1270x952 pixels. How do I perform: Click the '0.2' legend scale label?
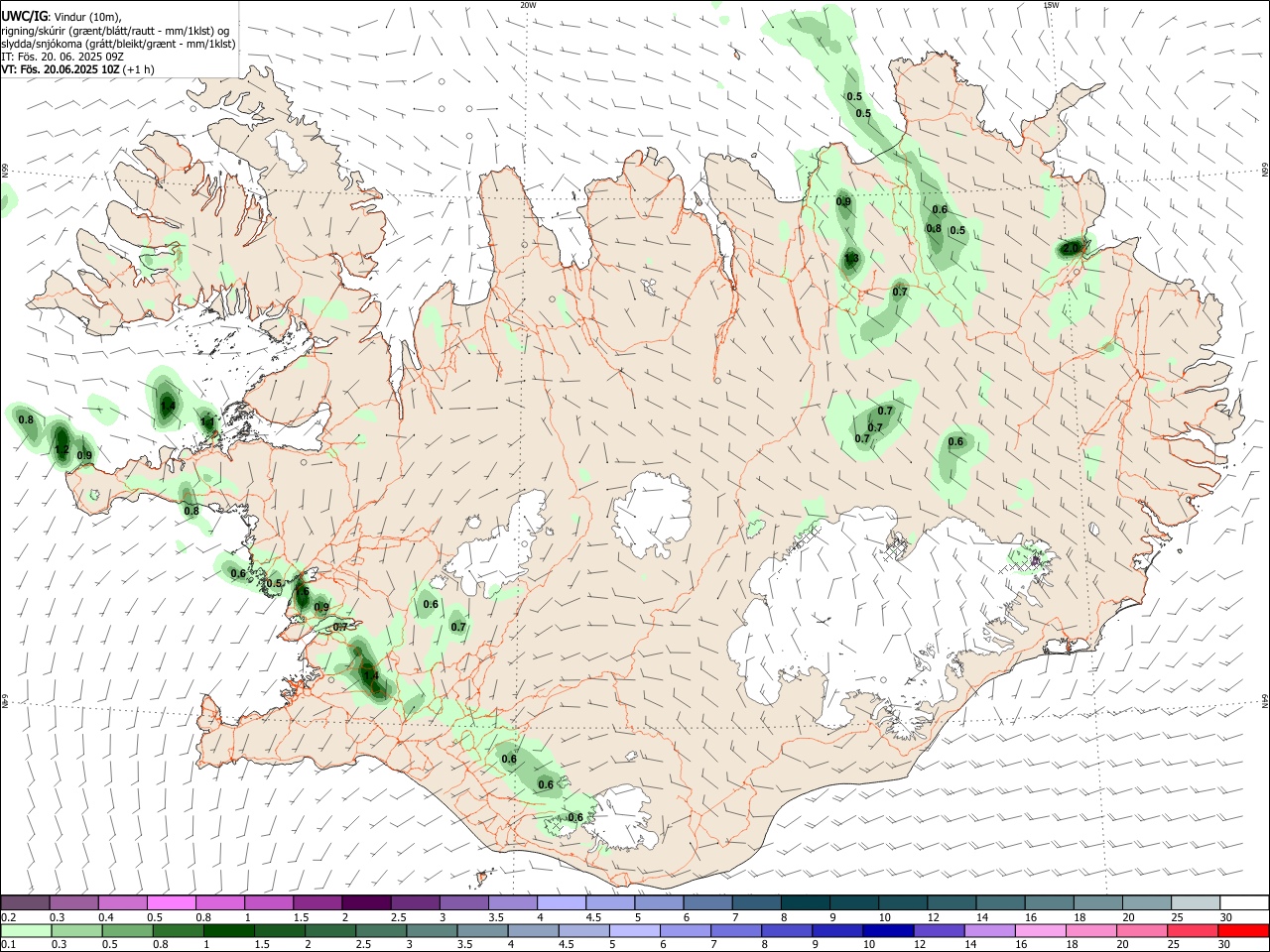tap(9, 917)
